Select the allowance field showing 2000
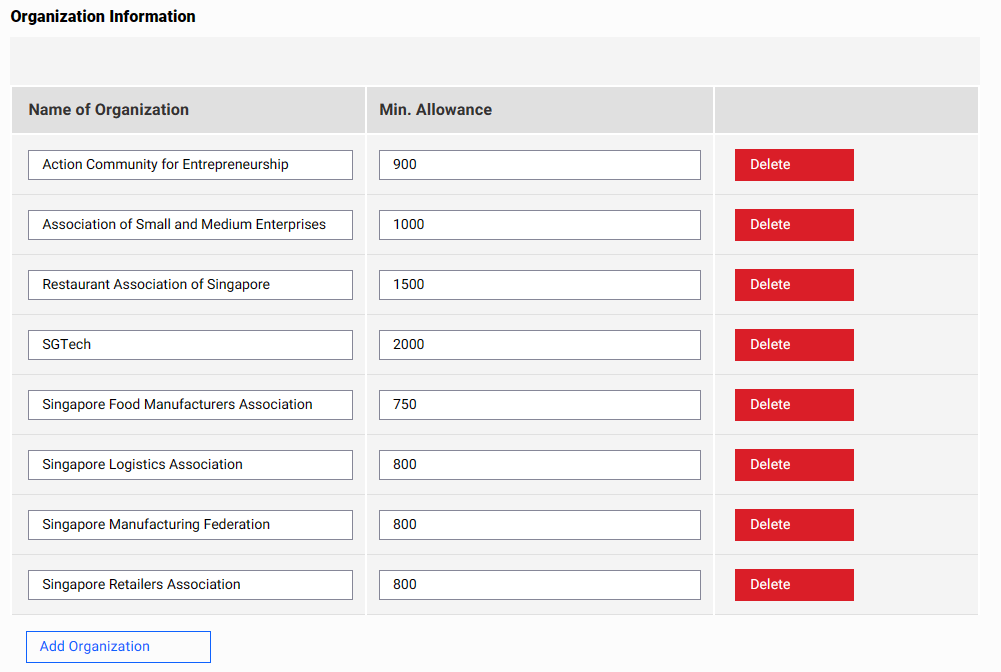This screenshot has width=1001, height=672. (x=539, y=345)
